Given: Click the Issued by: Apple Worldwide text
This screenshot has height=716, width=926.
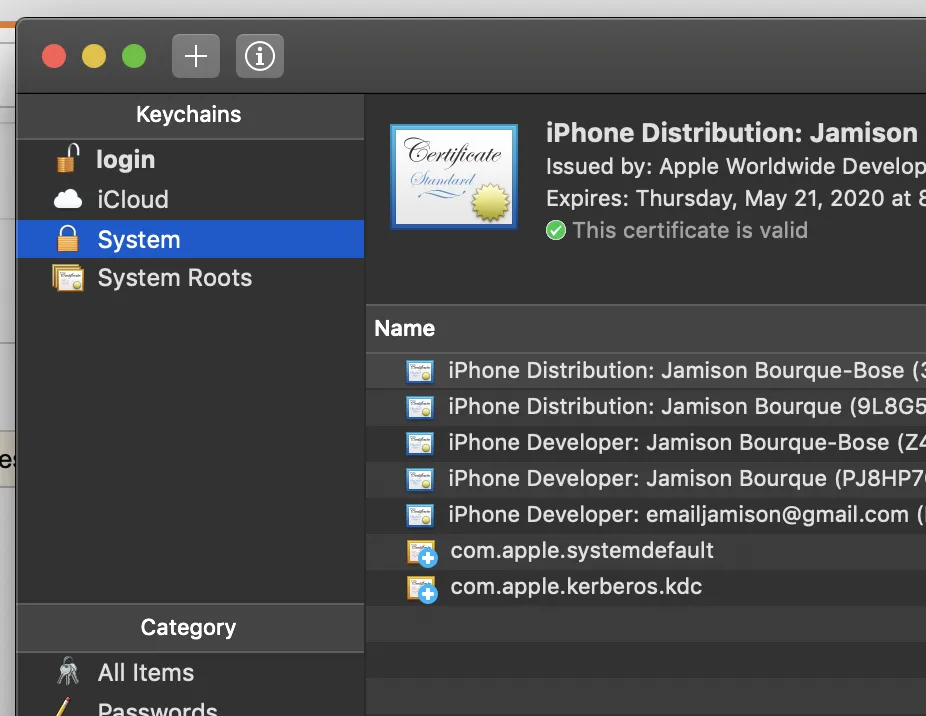Looking at the screenshot, I should (x=736, y=167).
